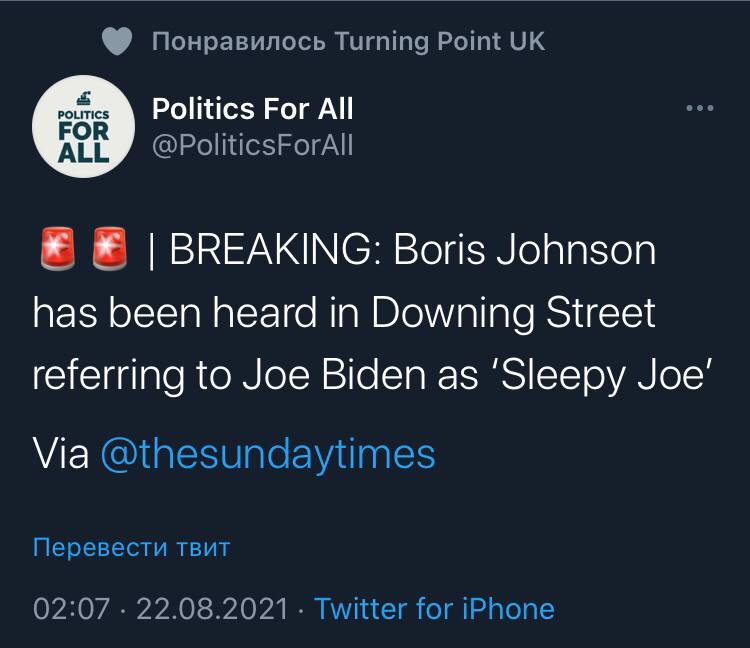Open the Twitter for iPhone source link
Screen dimensions: 750x648
coord(434,607)
